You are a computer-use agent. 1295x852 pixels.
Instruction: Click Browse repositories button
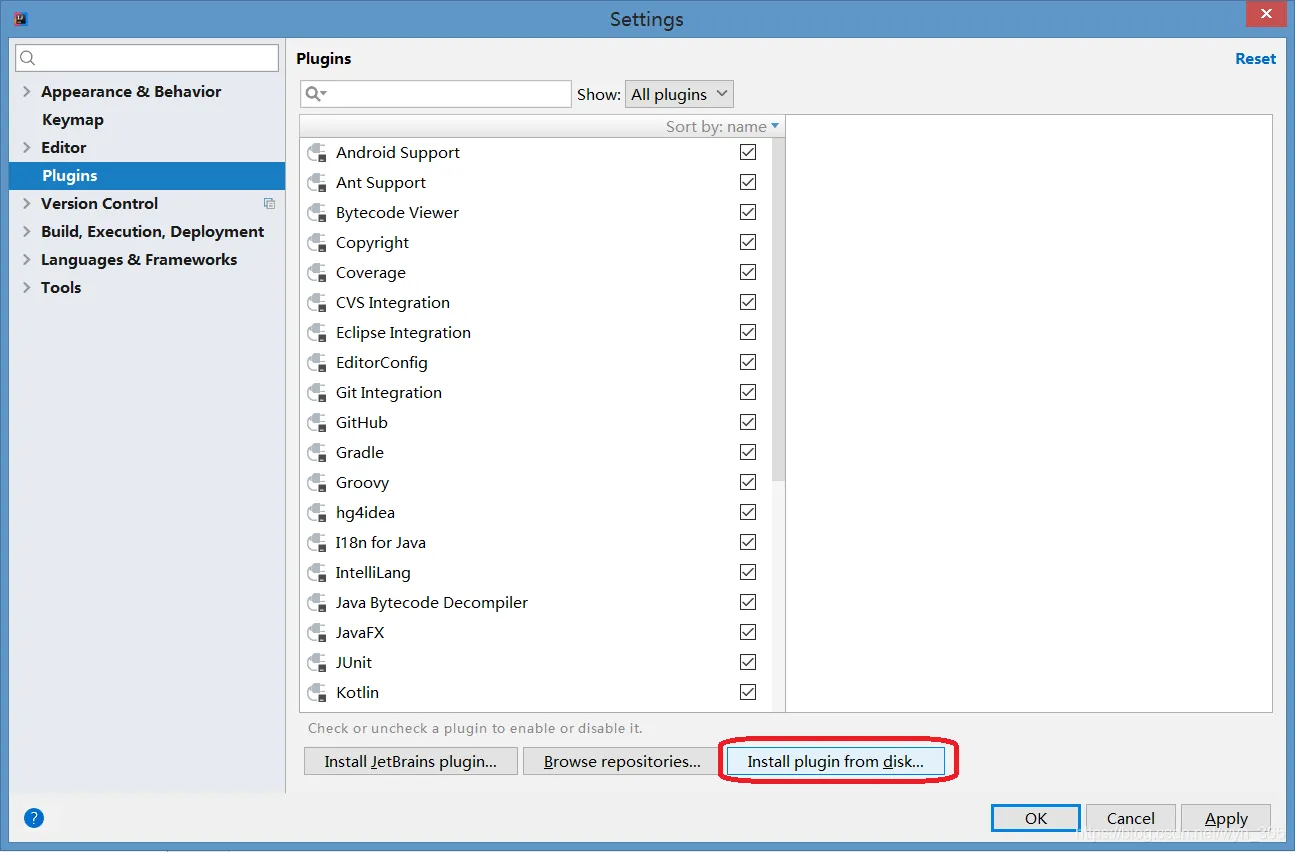(x=622, y=761)
